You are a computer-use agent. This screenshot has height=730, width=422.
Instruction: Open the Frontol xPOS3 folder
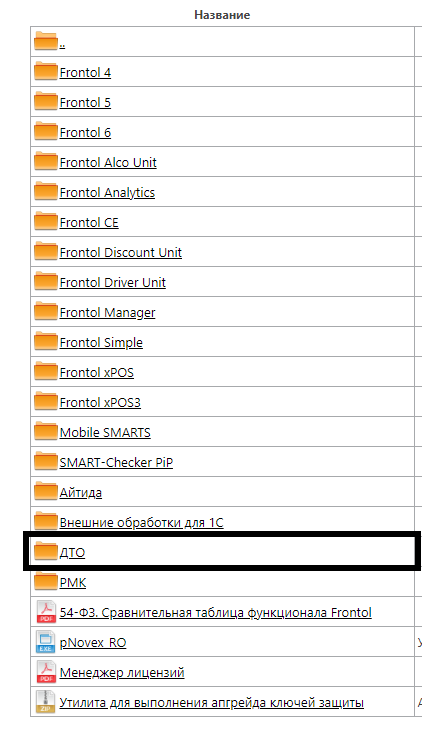(x=100, y=403)
